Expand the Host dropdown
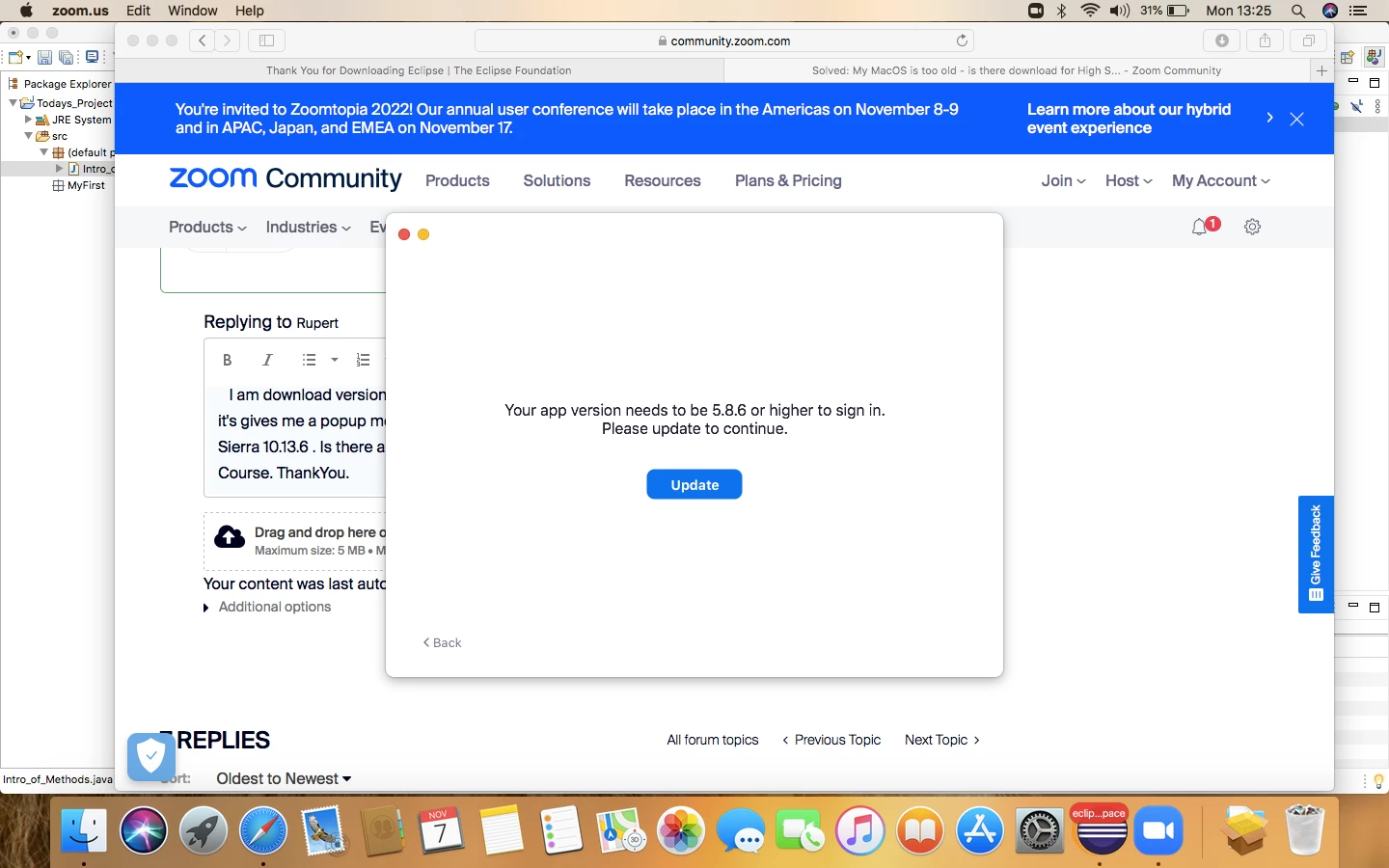The height and width of the screenshot is (868, 1389). coord(1129,180)
